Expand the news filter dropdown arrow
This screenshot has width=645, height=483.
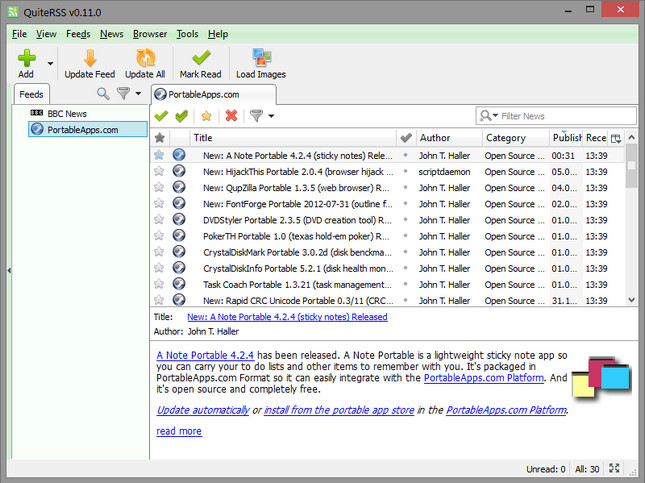point(271,116)
